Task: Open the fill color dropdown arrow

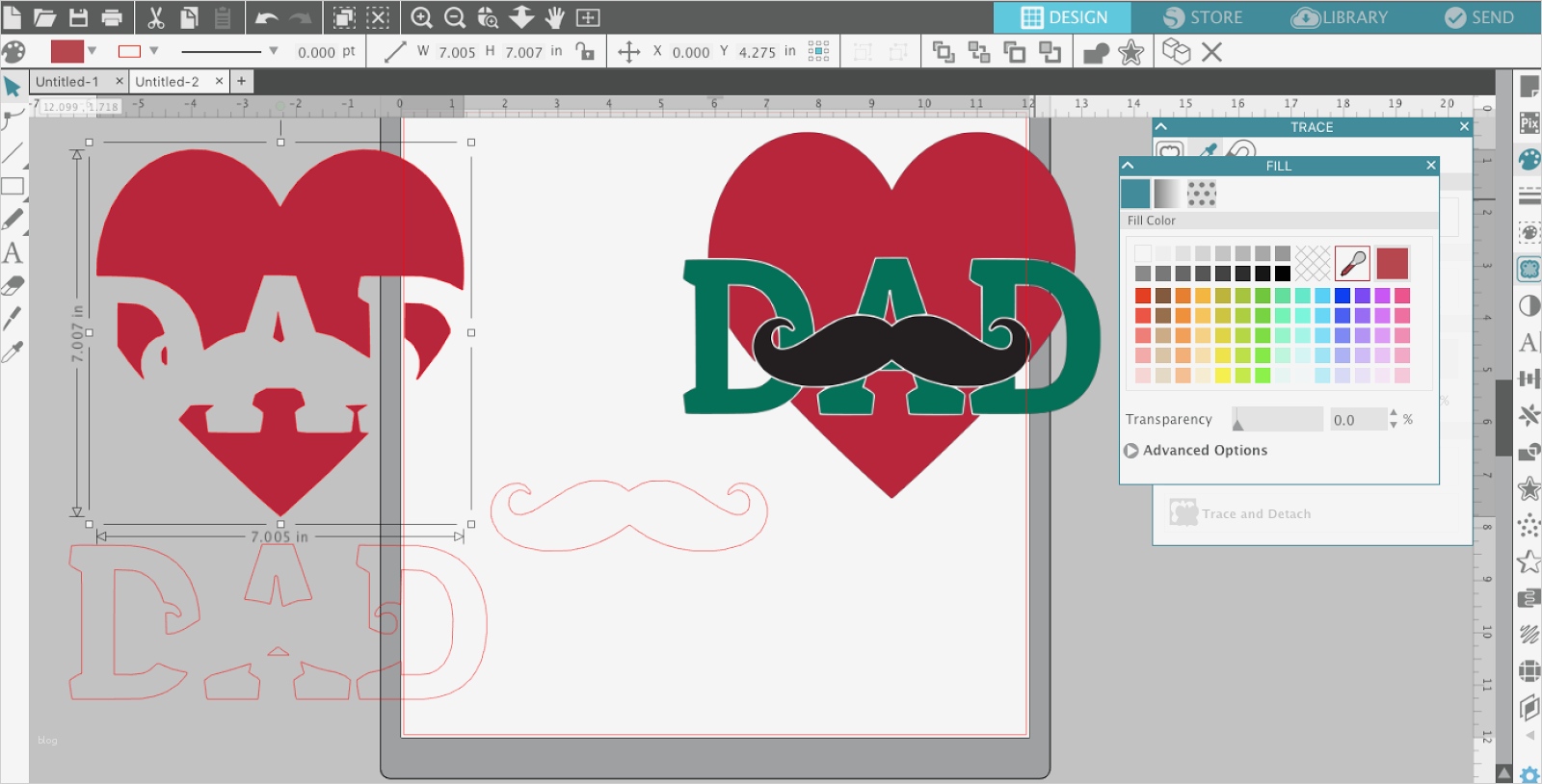Action: (93, 51)
